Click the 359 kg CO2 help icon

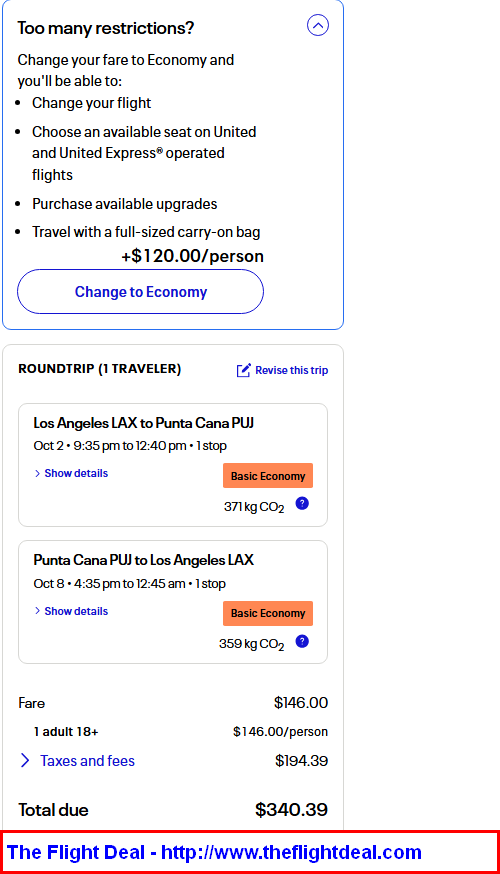tap(302, 641)
